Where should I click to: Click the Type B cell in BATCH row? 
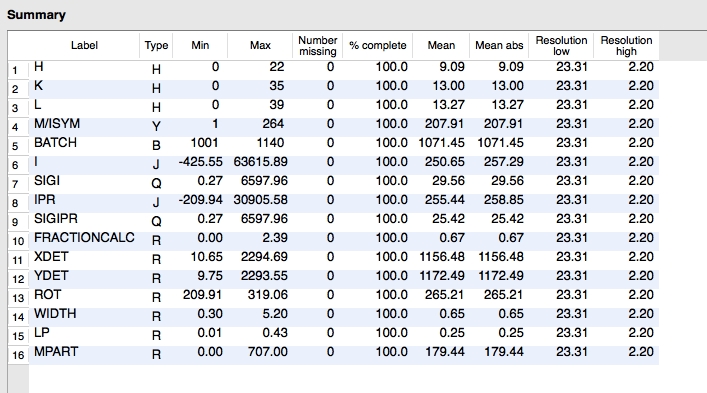tap(156, 145)
